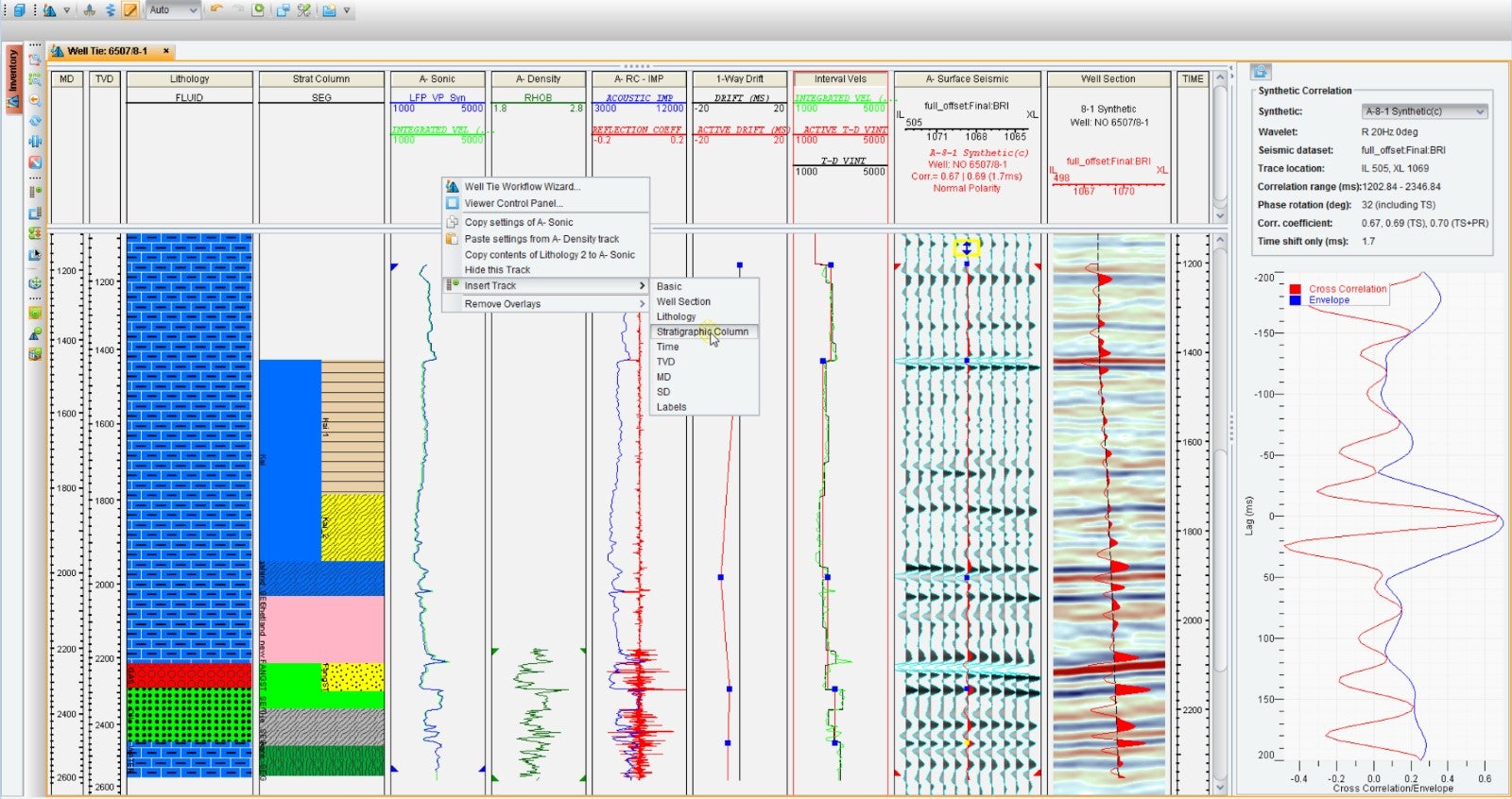This screenshot has width=1512, height=799.
Task: Open Viewer Control Panel from context menu
Action: click(x=513, y=203)
